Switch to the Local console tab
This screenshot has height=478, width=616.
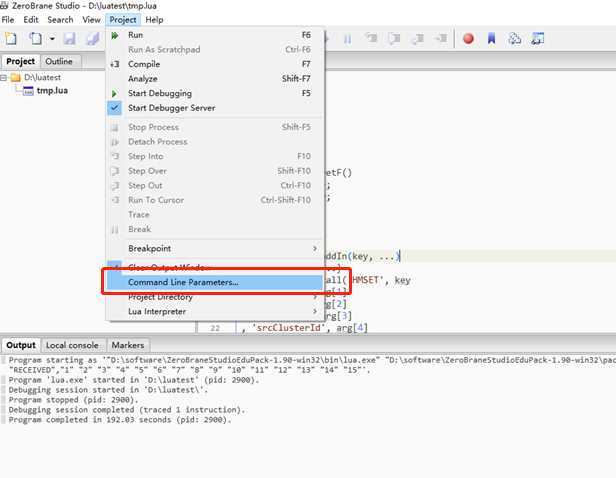pos(72,345)
